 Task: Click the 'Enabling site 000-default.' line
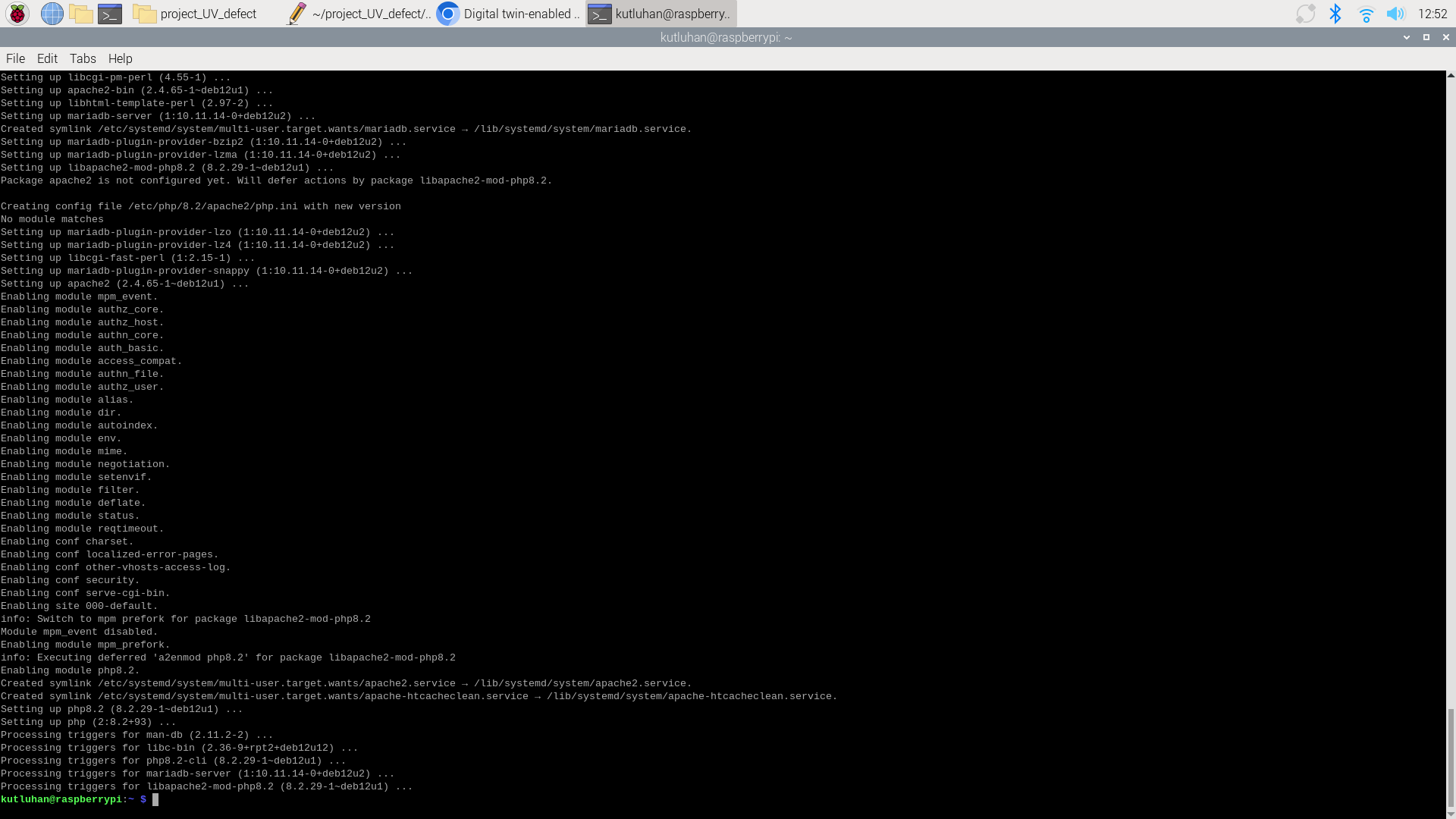pyautogui.click(x=80, y=606)
